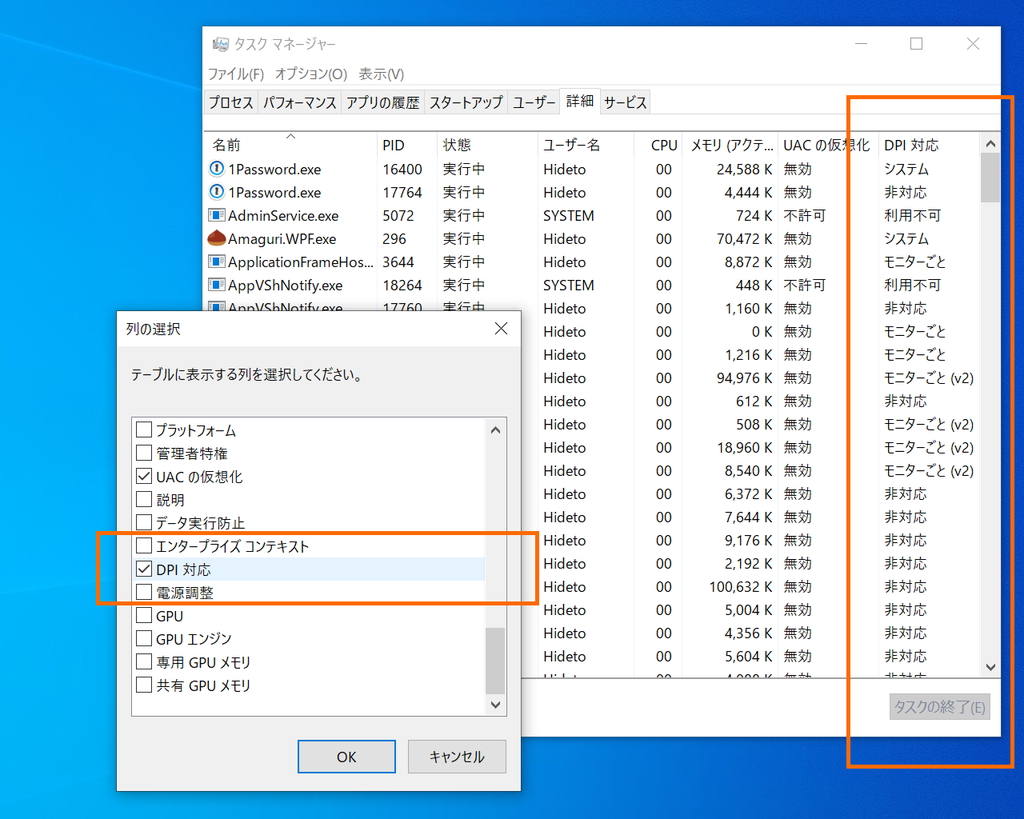Click the キャンセル button
This screenshot has width=1024, height=819.
[457, 756]
